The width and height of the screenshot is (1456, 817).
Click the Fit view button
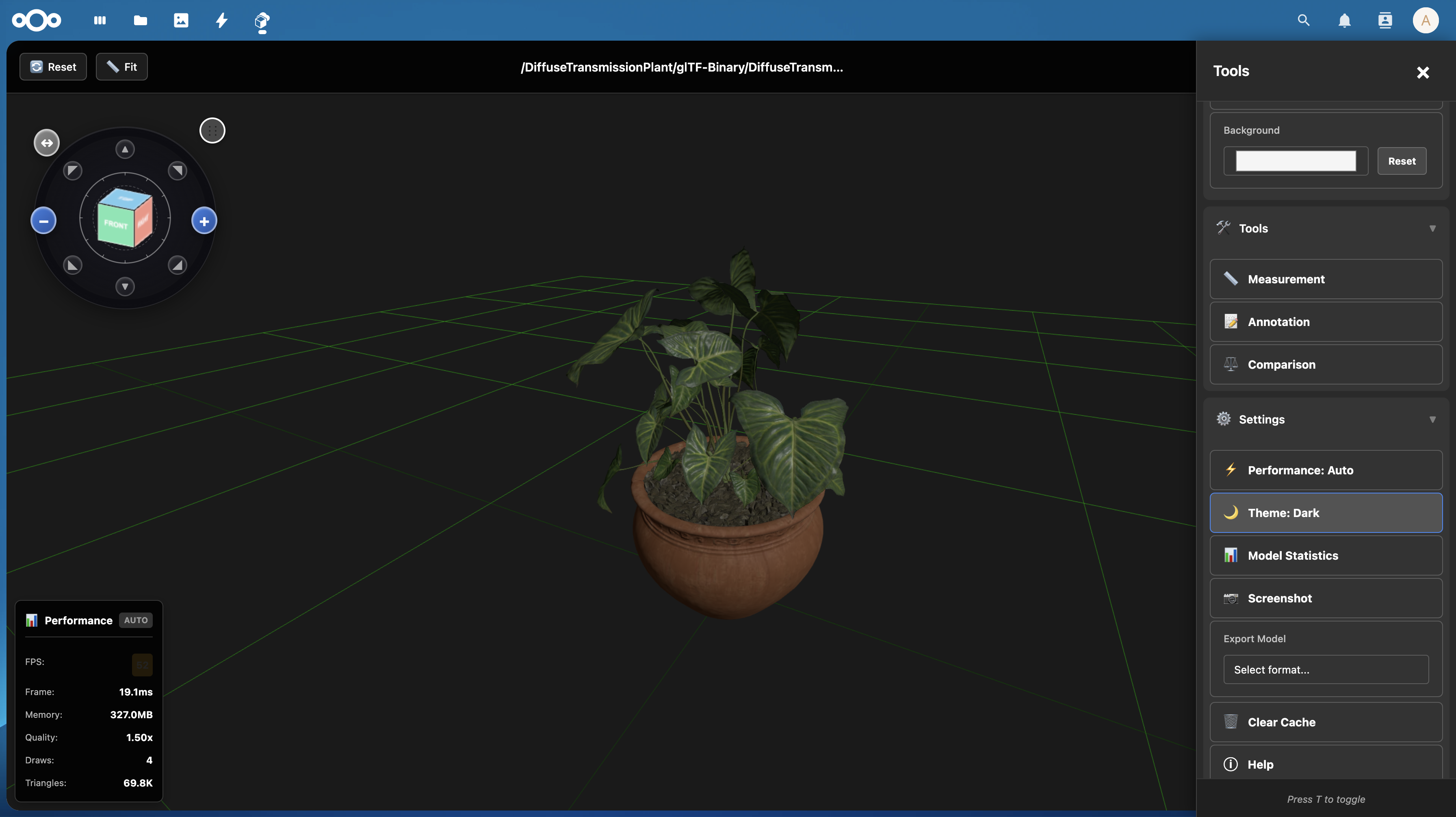click(x=121, y=67)
